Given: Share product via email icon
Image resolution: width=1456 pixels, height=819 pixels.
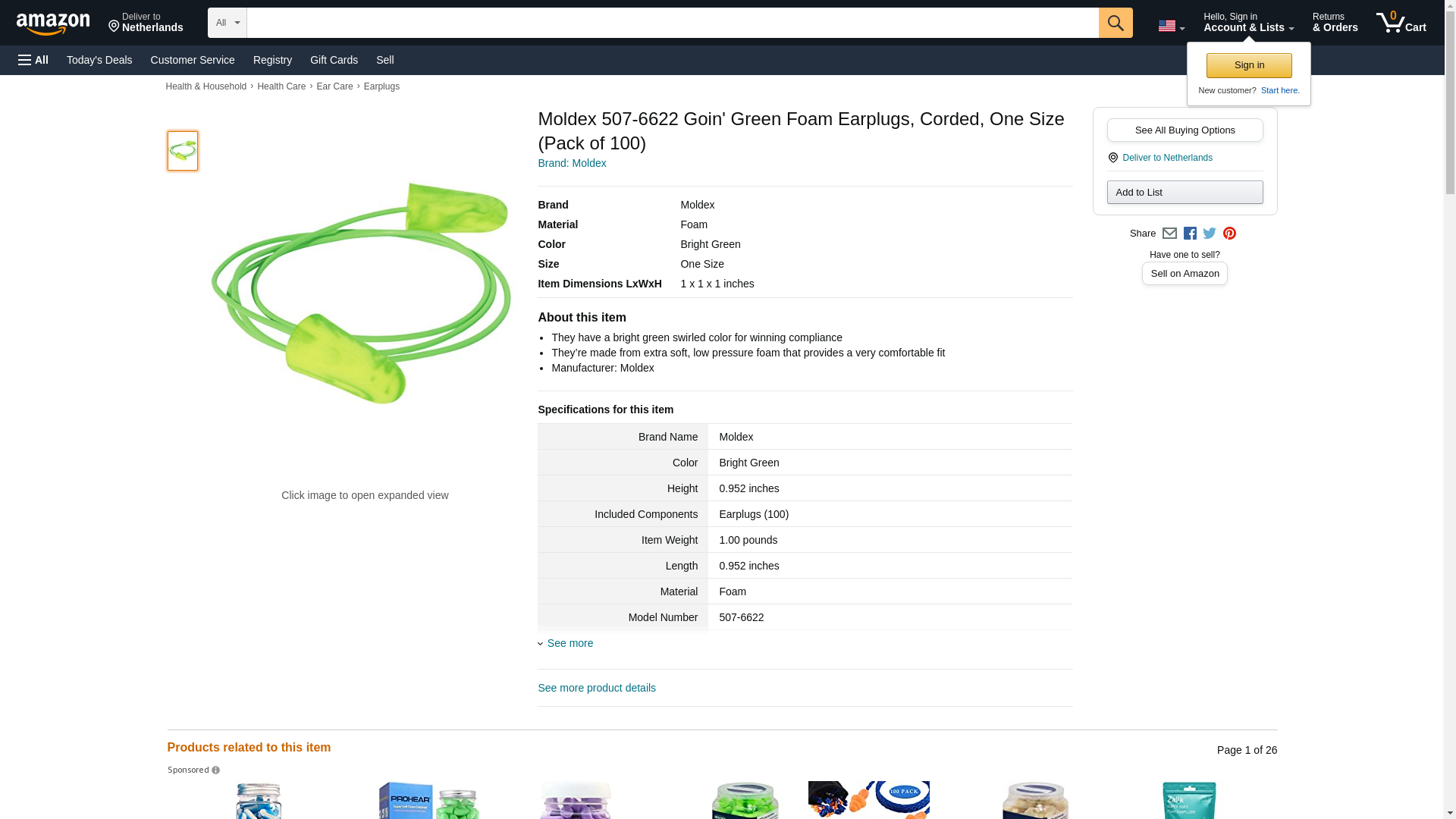Looking at the screenshot, I should (x=1169, y=234).
